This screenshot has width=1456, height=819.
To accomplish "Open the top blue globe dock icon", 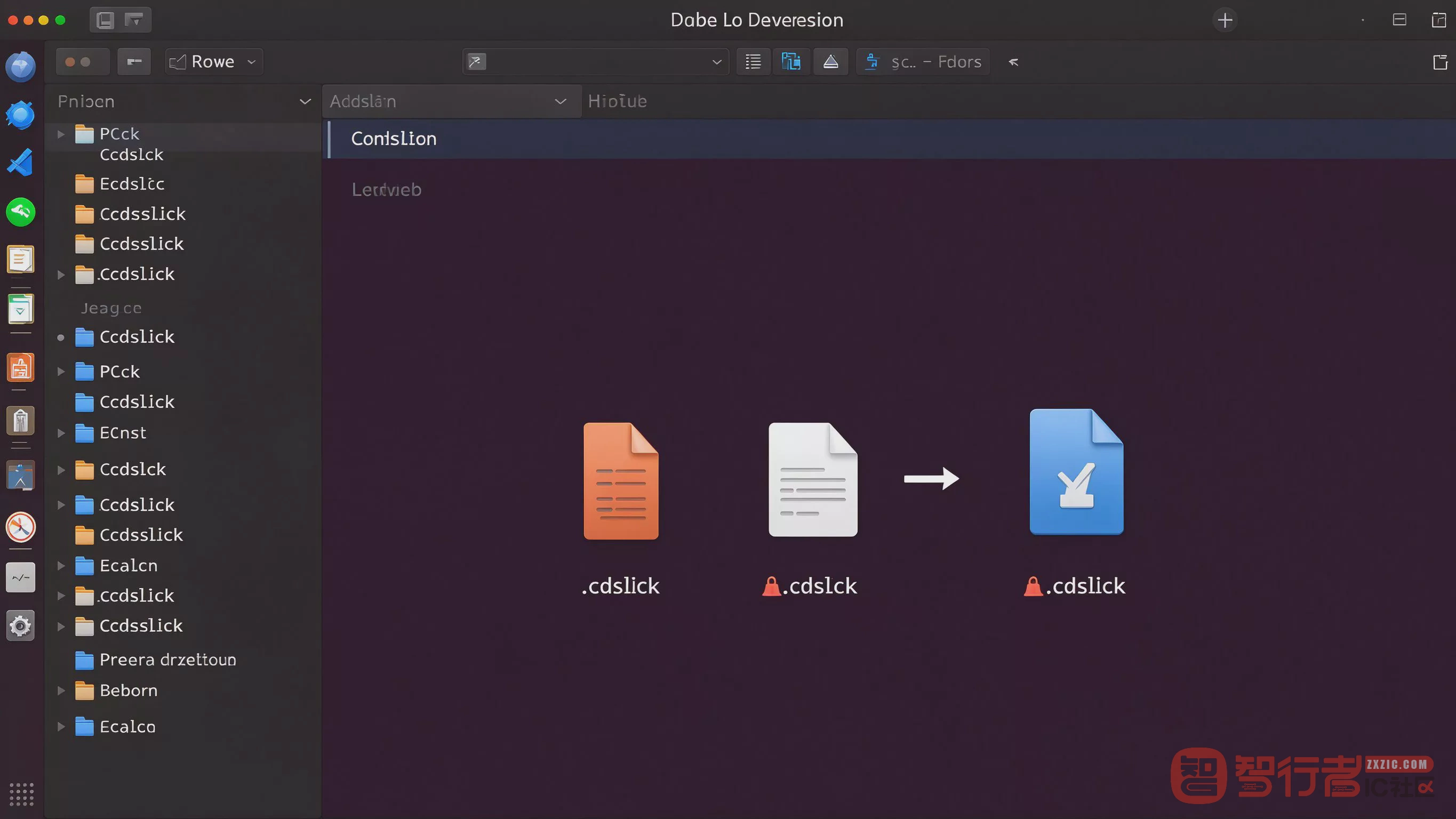I will click(21, 66).
